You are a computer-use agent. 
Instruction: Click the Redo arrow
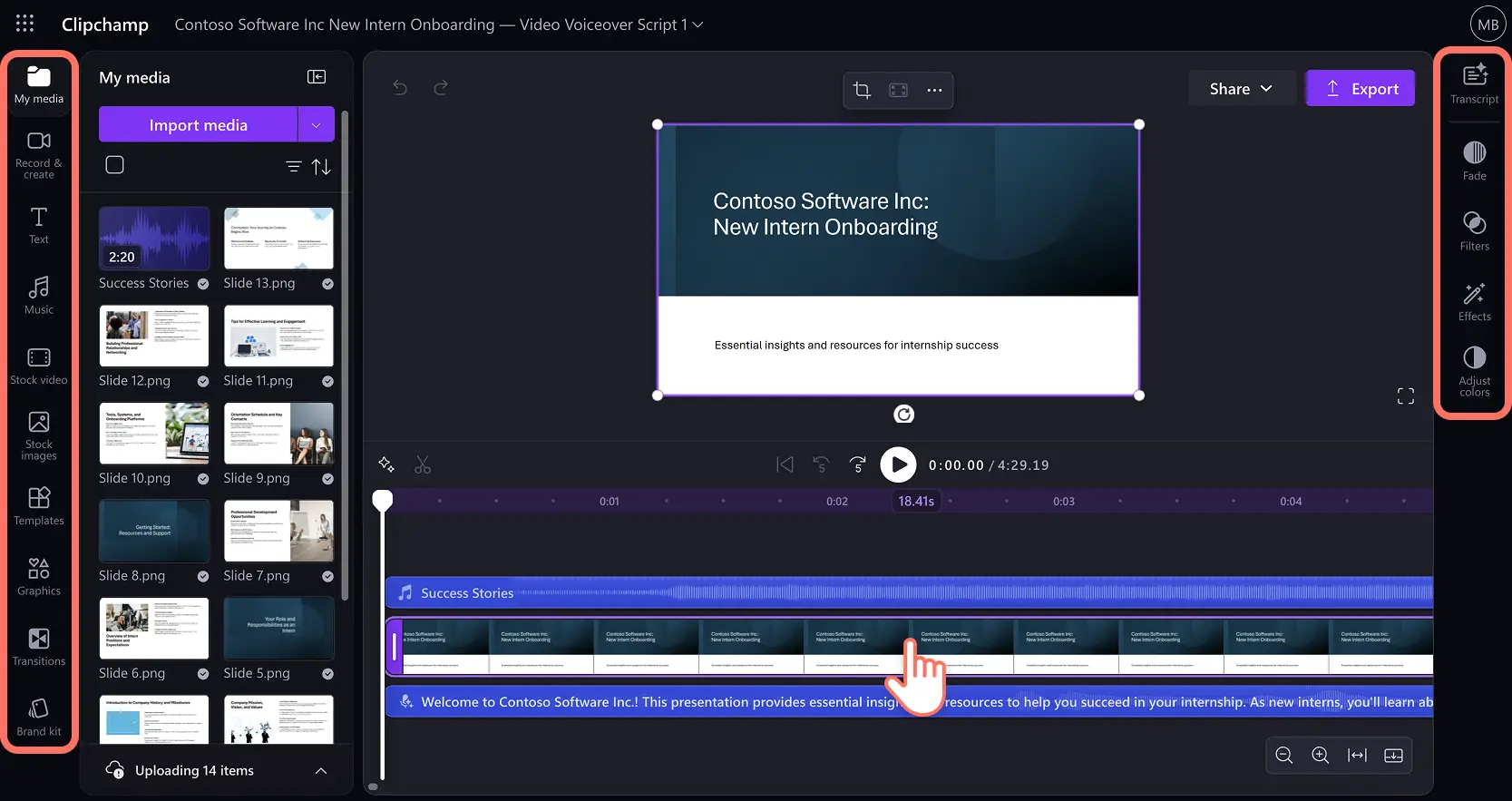pos(441,87)
